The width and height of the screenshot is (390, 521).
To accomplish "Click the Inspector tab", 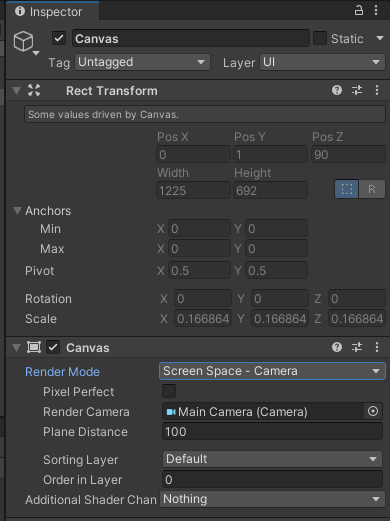I will 52,12.
